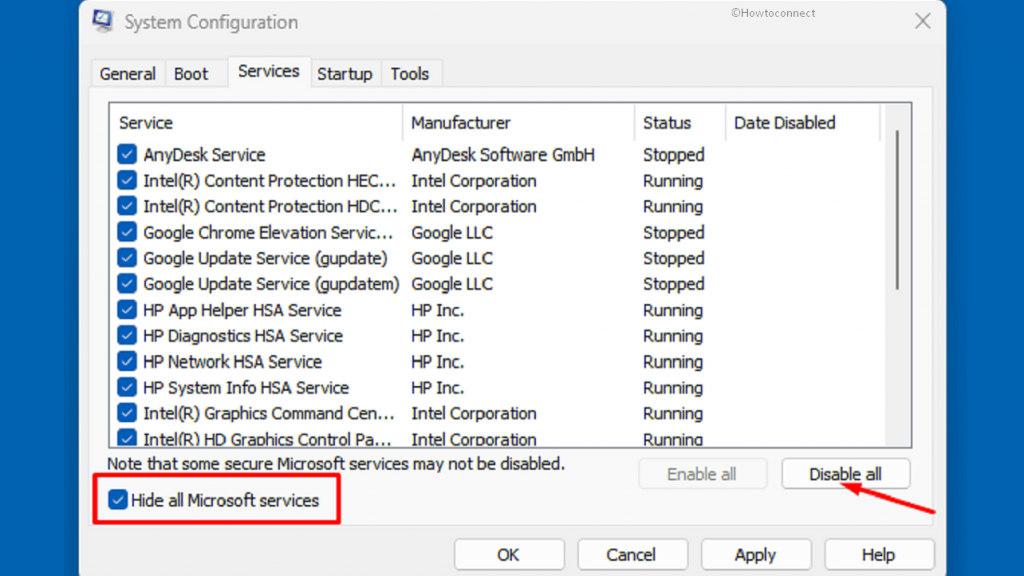
Task: Apply the service changes
Action: (x=756, y=554)
